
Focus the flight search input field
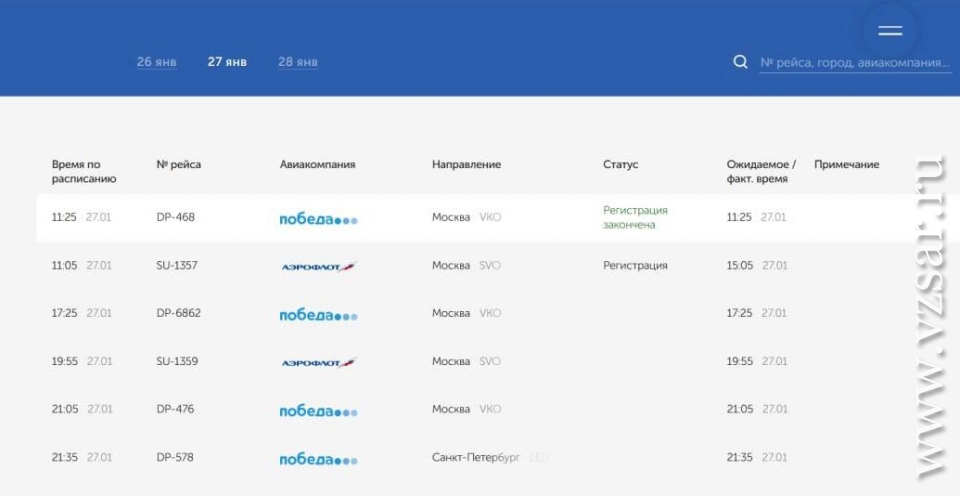(854, 62)
